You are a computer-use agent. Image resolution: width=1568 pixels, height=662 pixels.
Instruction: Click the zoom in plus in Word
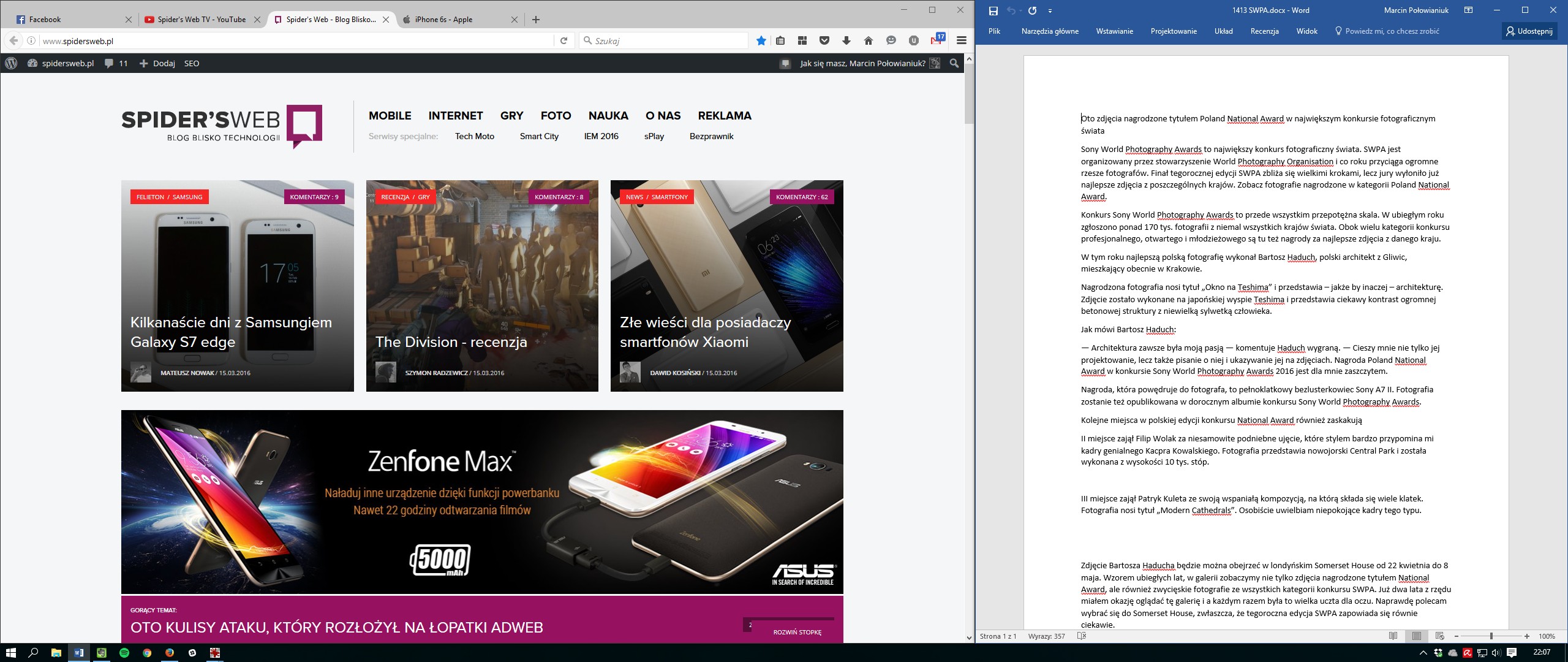pos(1526,636)
